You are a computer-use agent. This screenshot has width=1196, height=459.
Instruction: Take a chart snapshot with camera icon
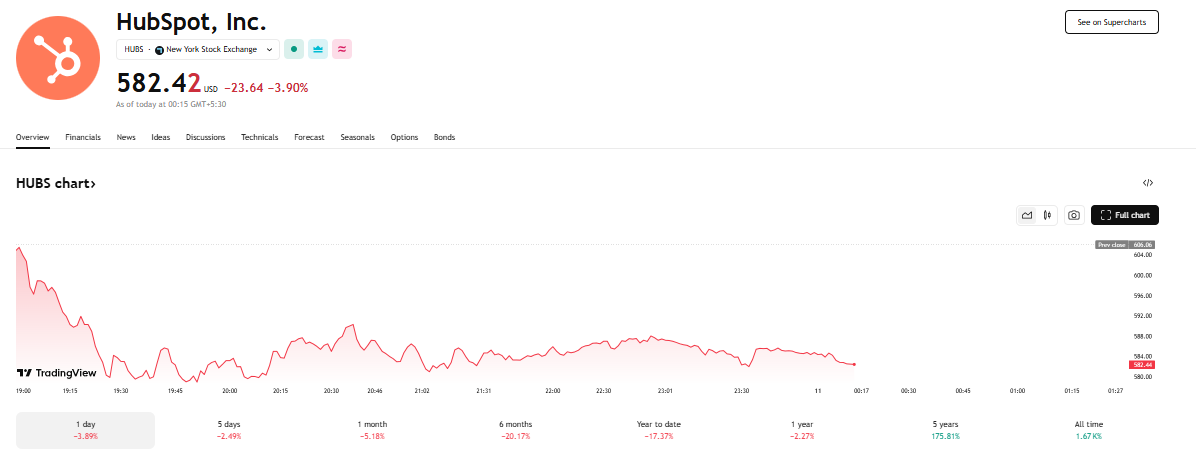(1073, 216)
